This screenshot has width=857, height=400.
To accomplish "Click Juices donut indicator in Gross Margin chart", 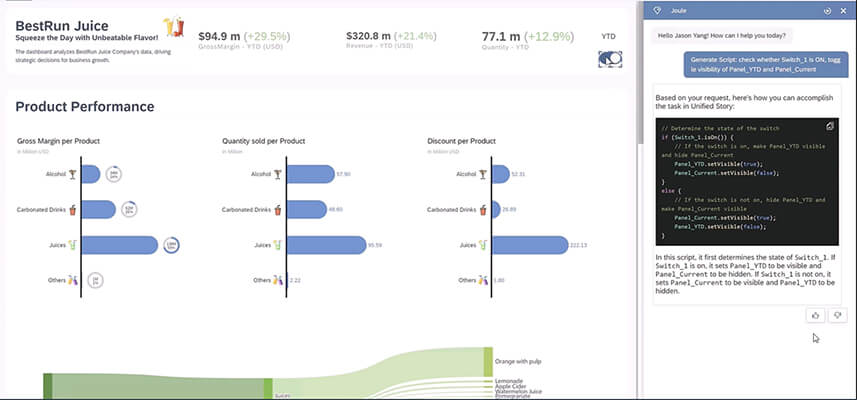I will (172, 245).
